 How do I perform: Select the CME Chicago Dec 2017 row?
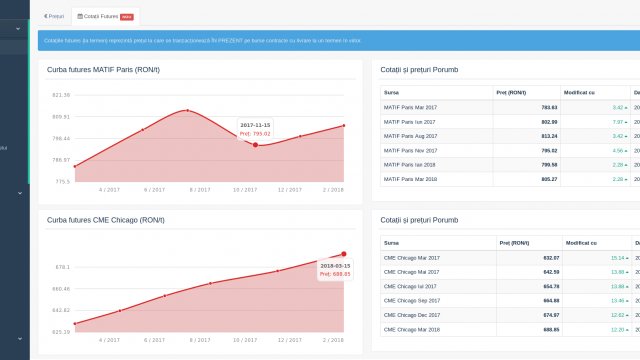[x=510, y=315]
